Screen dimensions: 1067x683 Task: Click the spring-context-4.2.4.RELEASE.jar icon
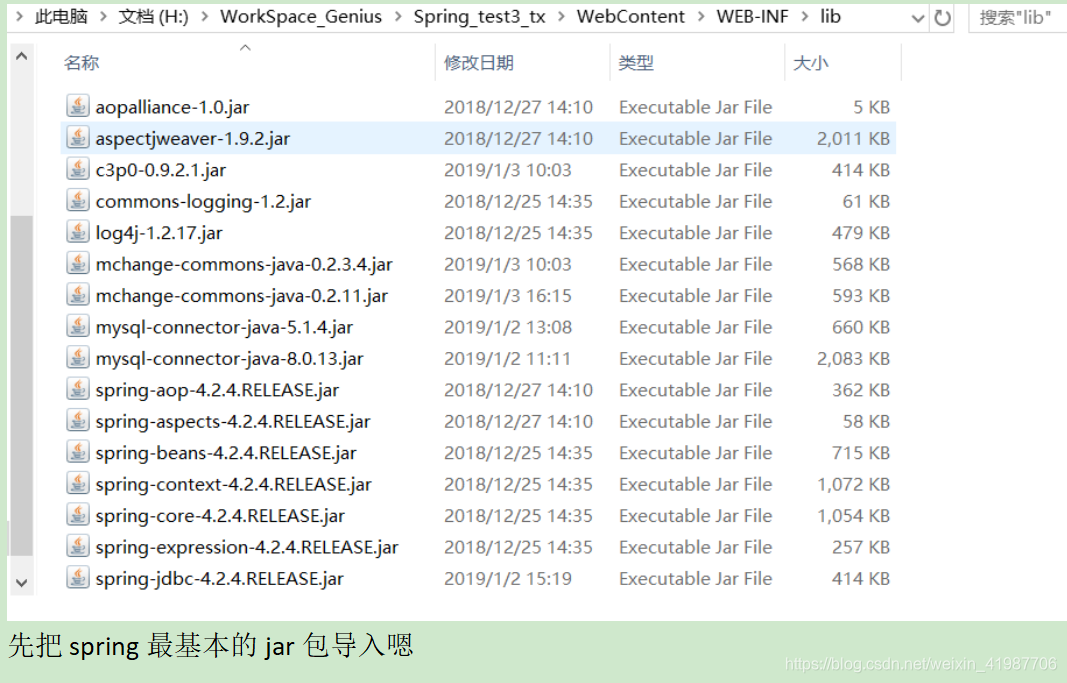click(78, 484)
